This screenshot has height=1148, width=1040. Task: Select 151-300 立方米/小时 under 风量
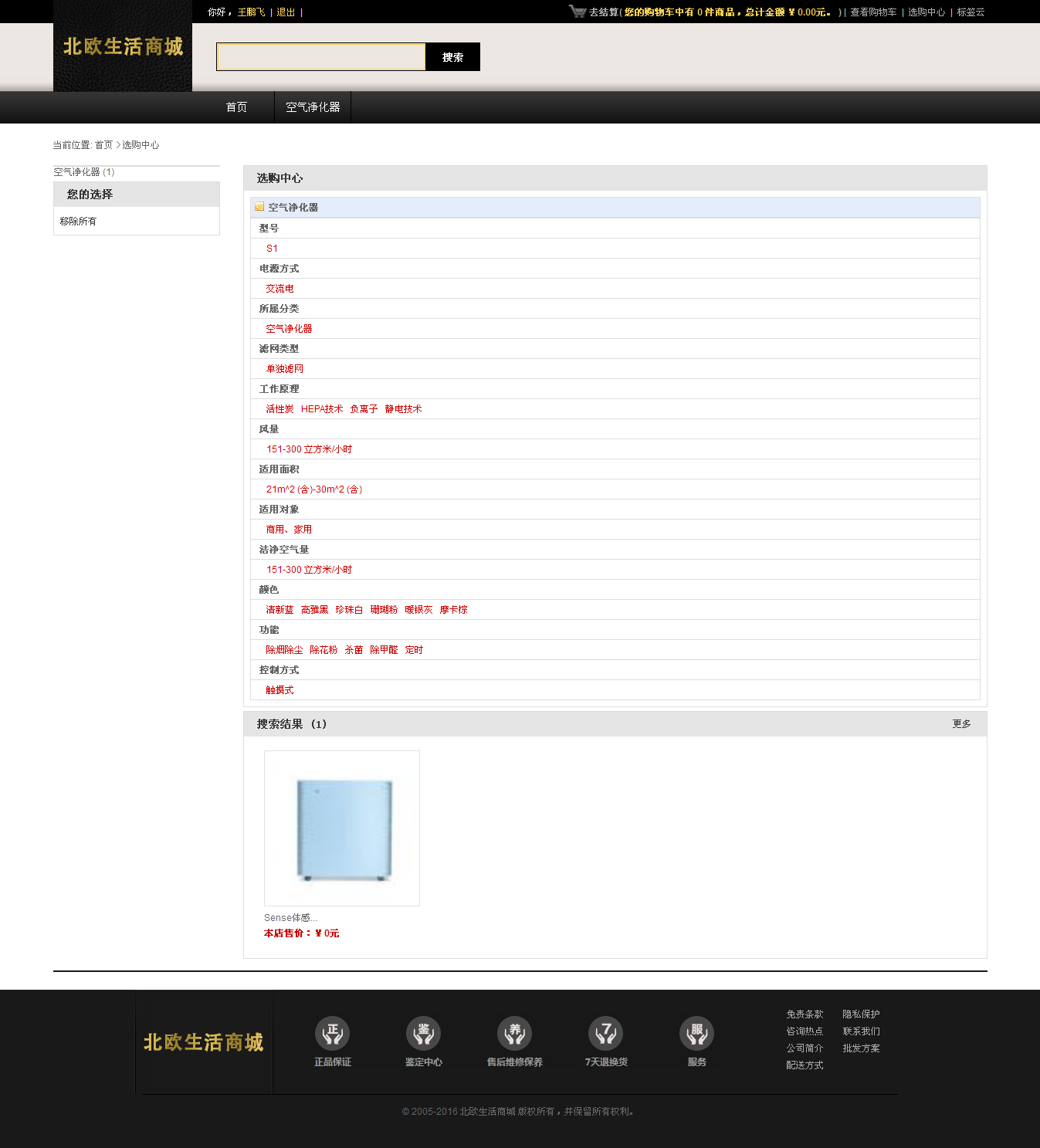(x=309, y=449)
